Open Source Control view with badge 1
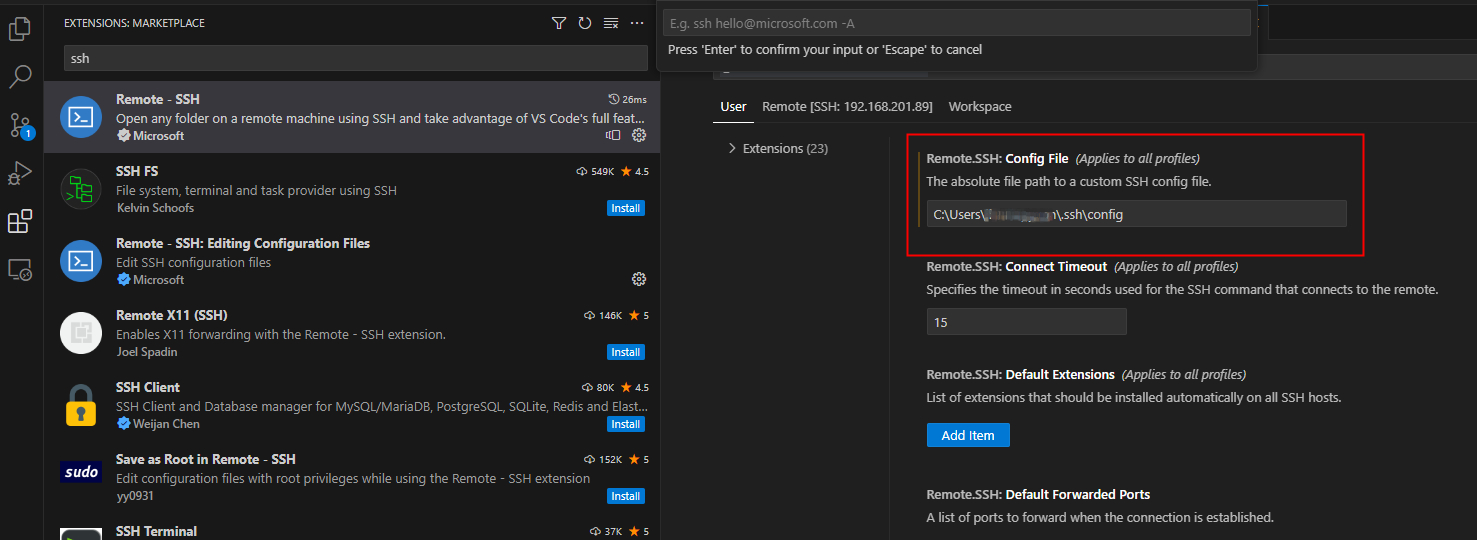1477x540 pixels. pyautogui.click(x=20, y=125)
